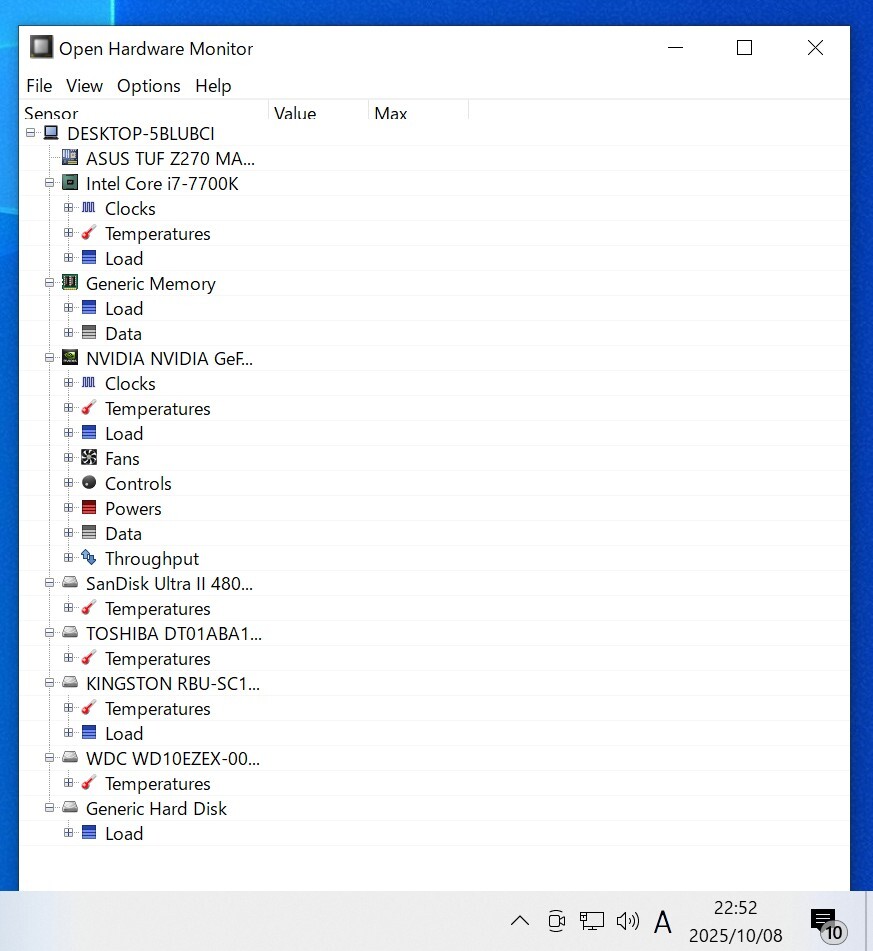Select the TOSHIBA DT01ABA1 drive icon
The height and width of the screenshot is (951, 873).
(x=70, y=633)
